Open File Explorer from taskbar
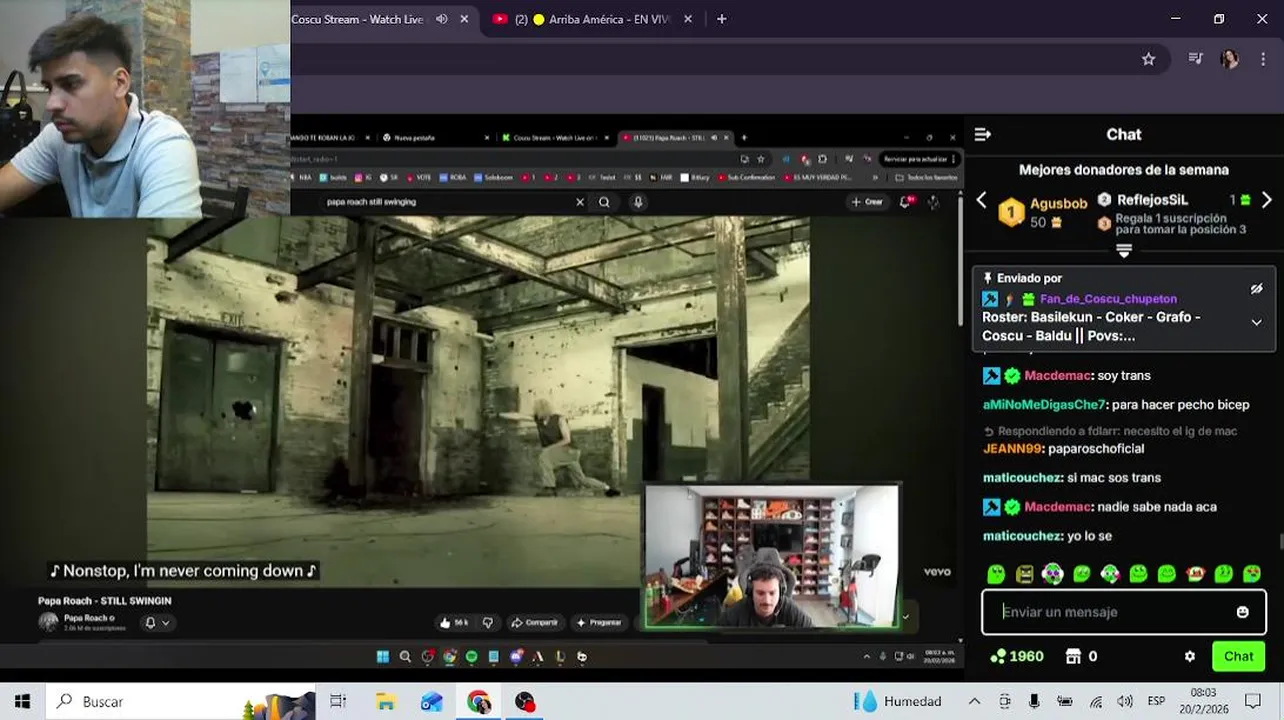The image size is (1284, 720). tap(385, 702)
